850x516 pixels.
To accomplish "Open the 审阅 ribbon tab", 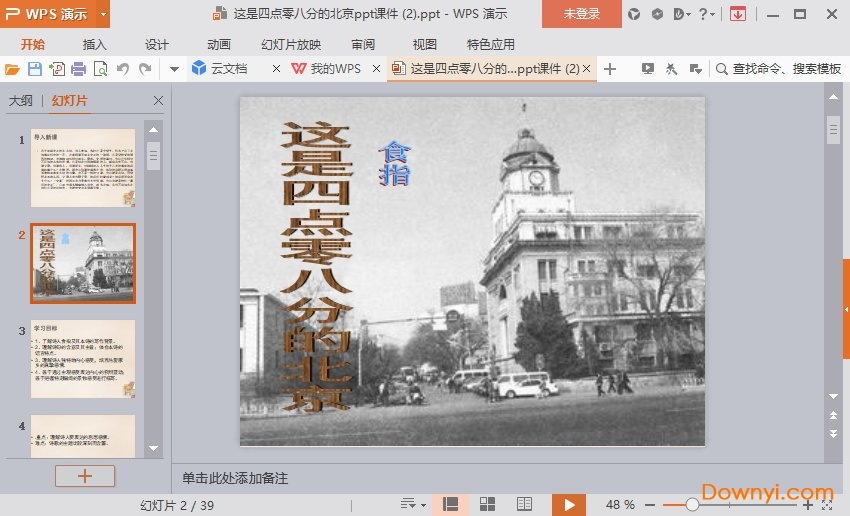I will pyautogui.click(x=363, y=44).
